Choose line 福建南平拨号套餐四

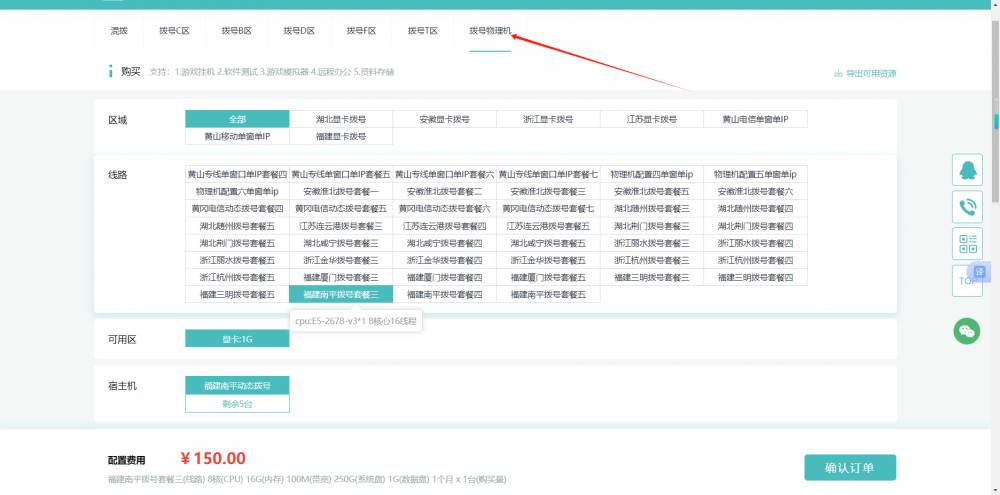[445, 295]
